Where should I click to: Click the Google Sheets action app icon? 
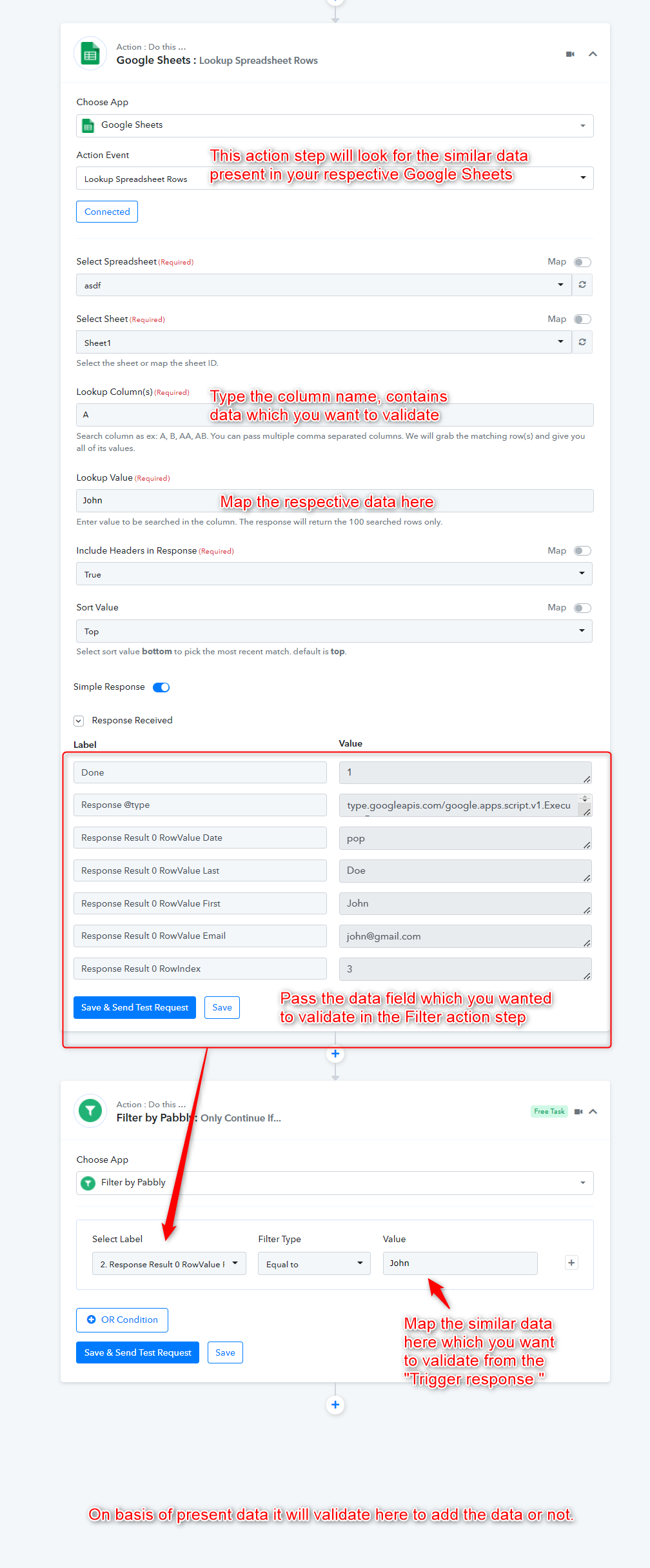90,54
